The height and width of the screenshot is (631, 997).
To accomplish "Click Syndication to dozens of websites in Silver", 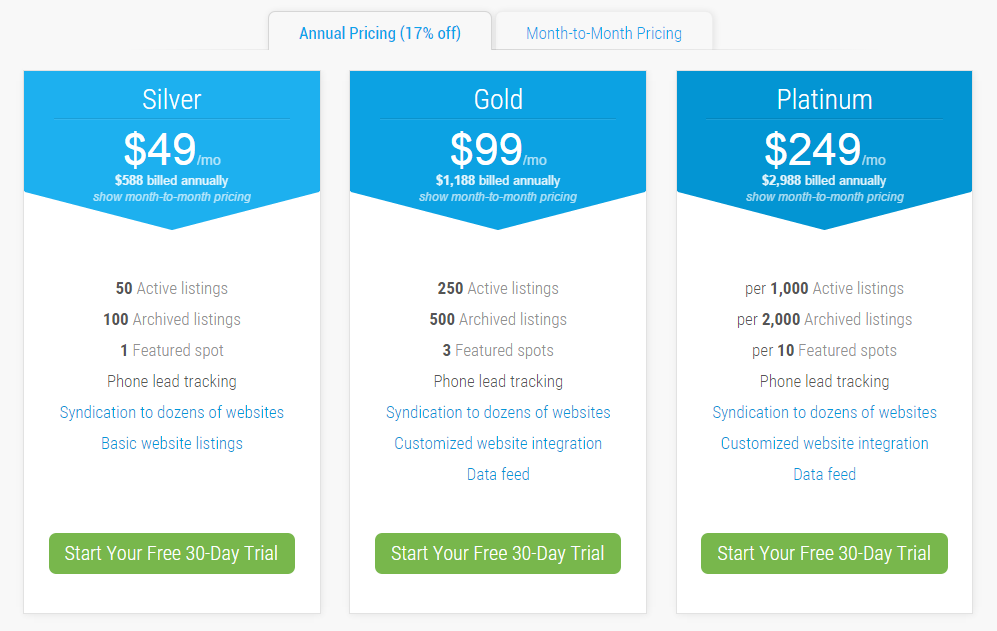I will click(x=171, y=412).
